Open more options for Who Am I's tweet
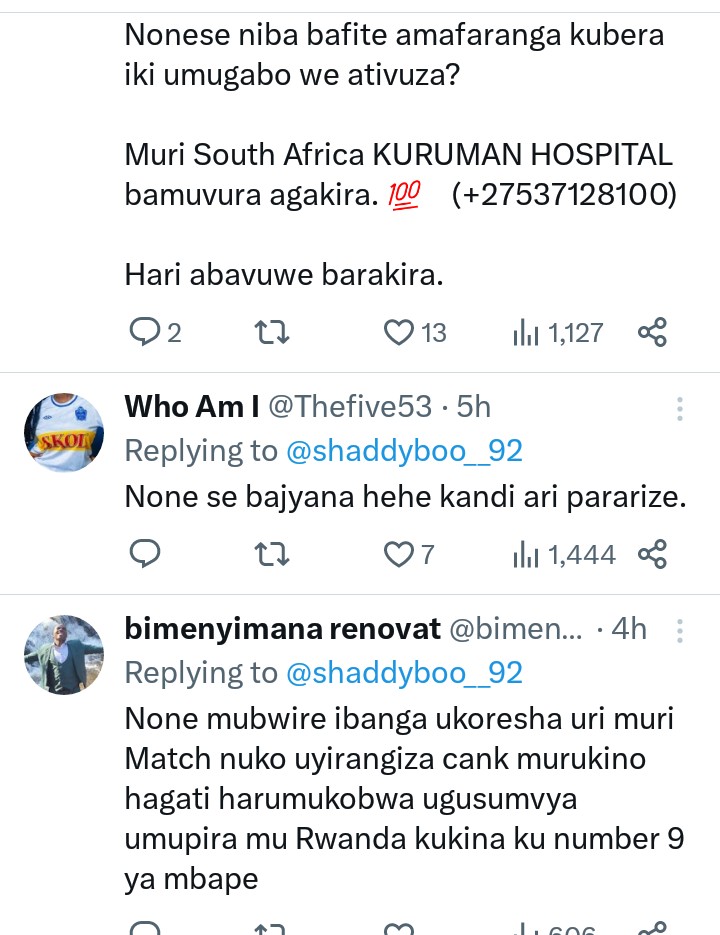Image resolution: width=720 pixels, height=935 pixels. [x=680, y=408]
